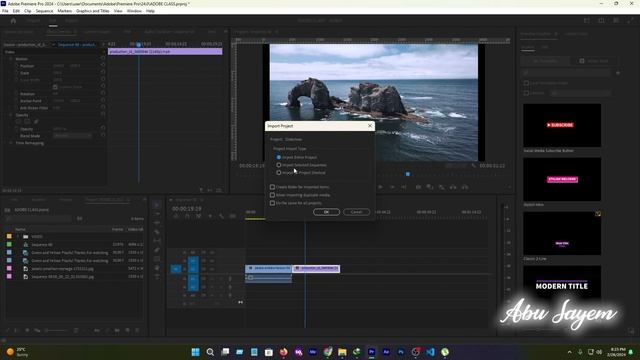Switch to Premiere Pro taskbar icon

(x=371, y=352)
